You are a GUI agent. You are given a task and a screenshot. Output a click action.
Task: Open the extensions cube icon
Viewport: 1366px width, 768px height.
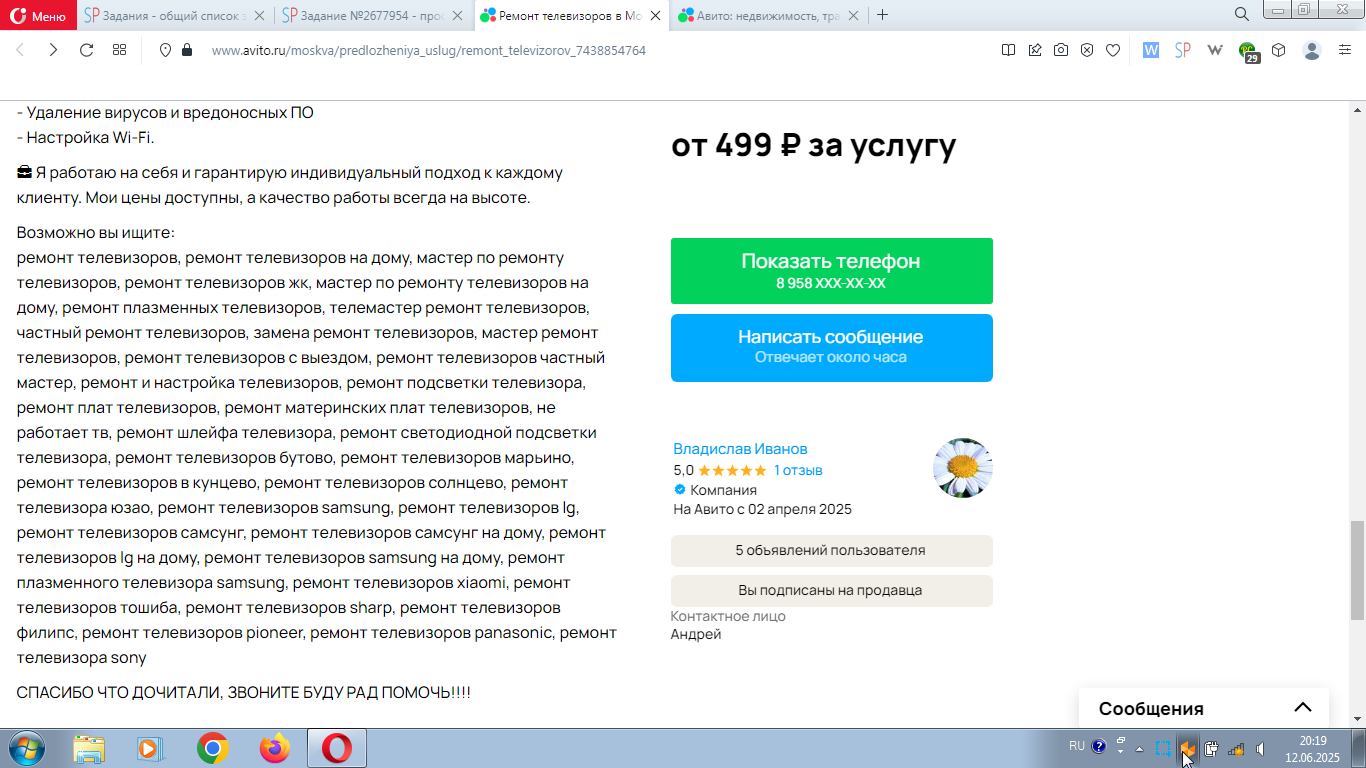(x=1279, y=50)
